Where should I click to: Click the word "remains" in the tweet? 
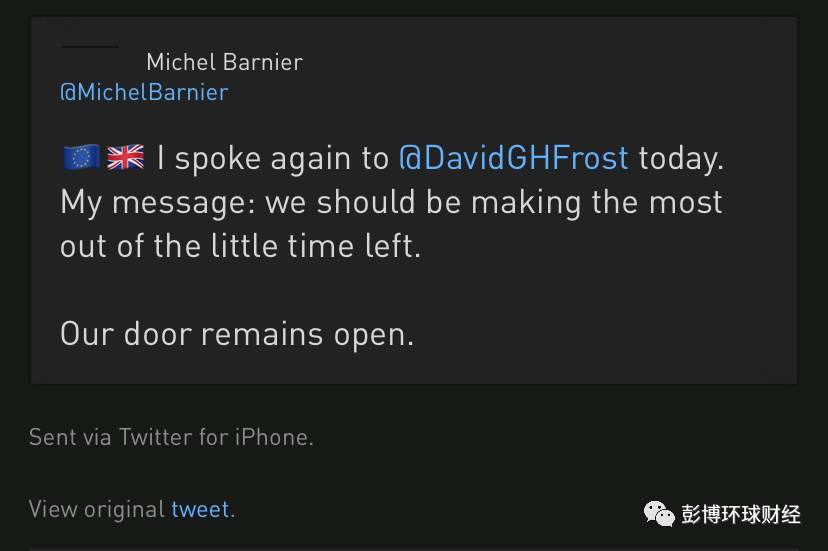(261, 334)
